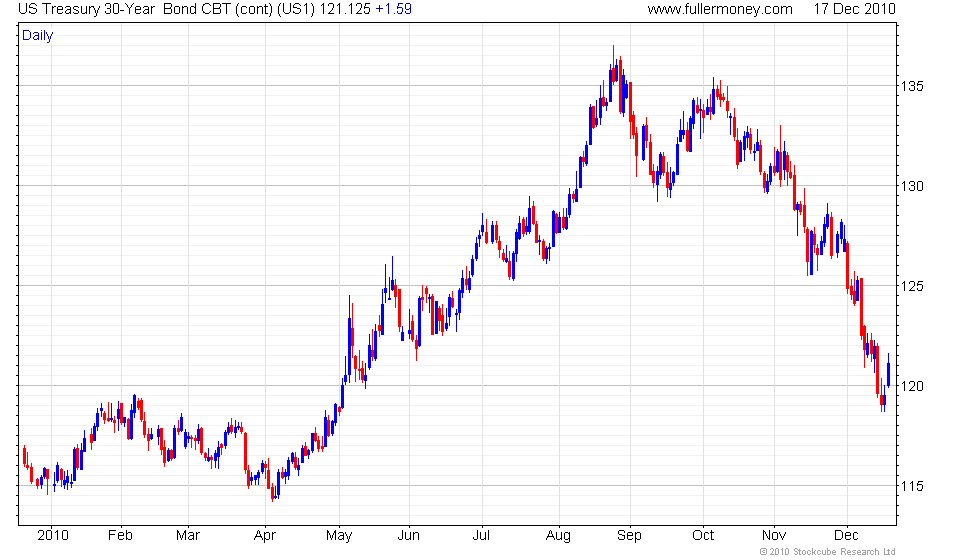980x560 pixels.
Task: Click the 'Aug' x-axis label
Action: (x=558, y=536)
